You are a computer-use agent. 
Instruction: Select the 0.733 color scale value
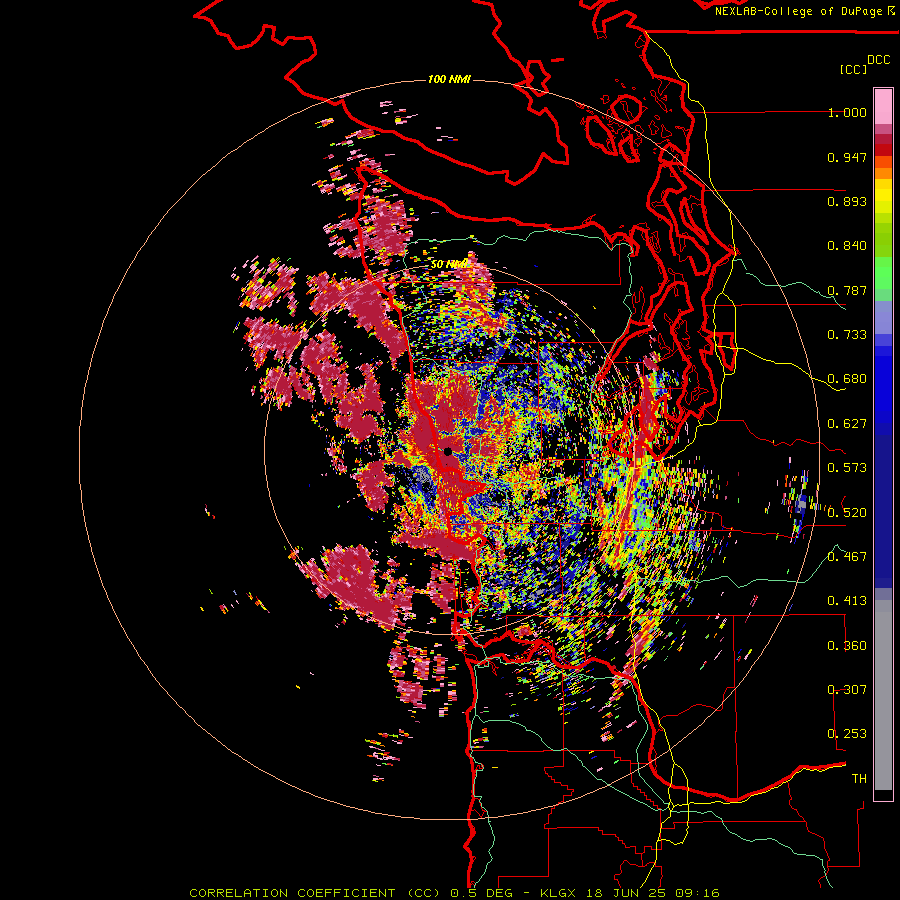[847, 335]
